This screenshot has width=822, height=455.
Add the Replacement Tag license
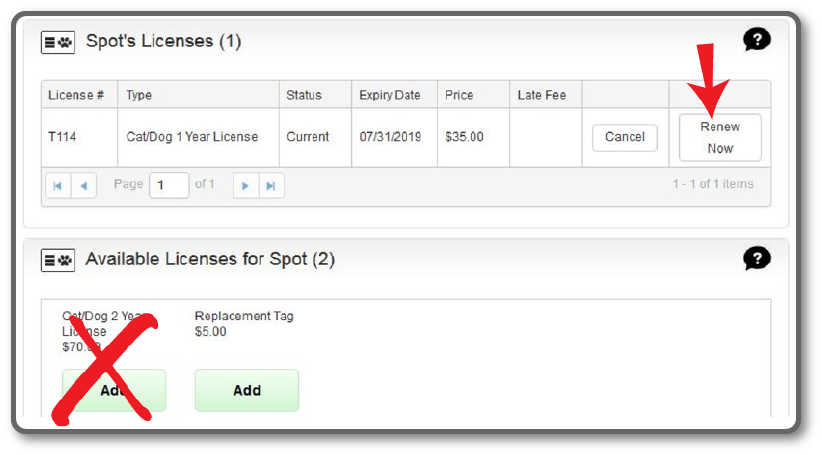[x=246, y=390]
